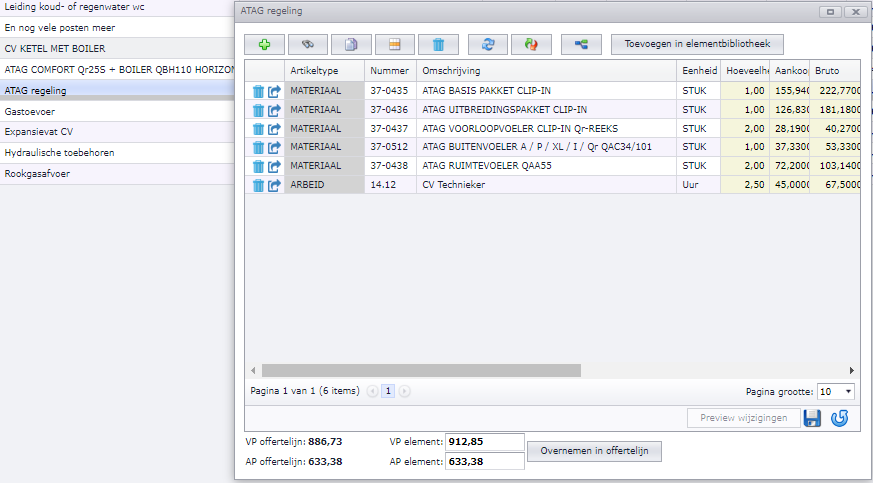
Task: Click the quantity 2,50 for CV Technieker
Action: tap(745, 185)
